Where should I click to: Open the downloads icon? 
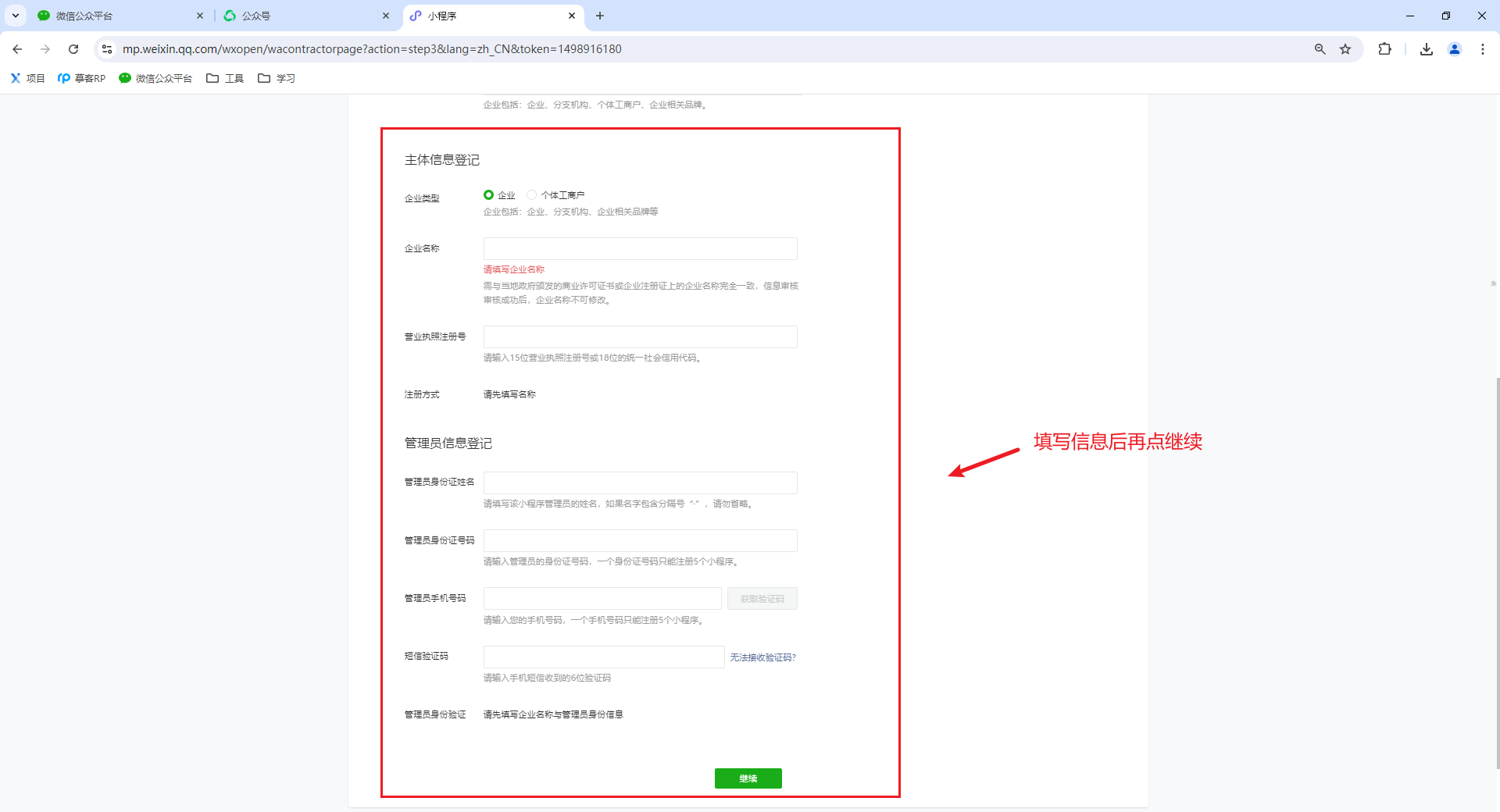(x=1427, y=49)
